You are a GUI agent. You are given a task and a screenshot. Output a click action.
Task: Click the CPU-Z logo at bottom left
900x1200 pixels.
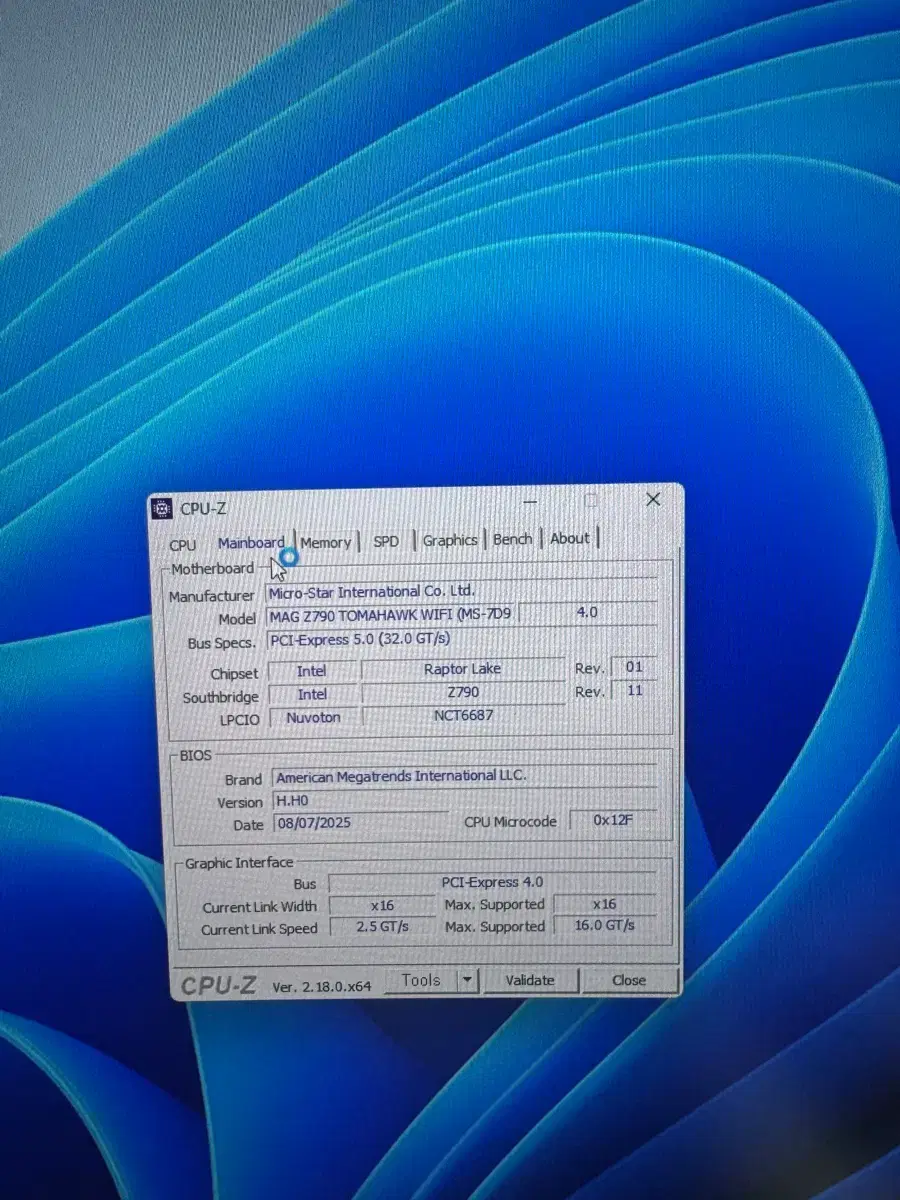(219, 985)
